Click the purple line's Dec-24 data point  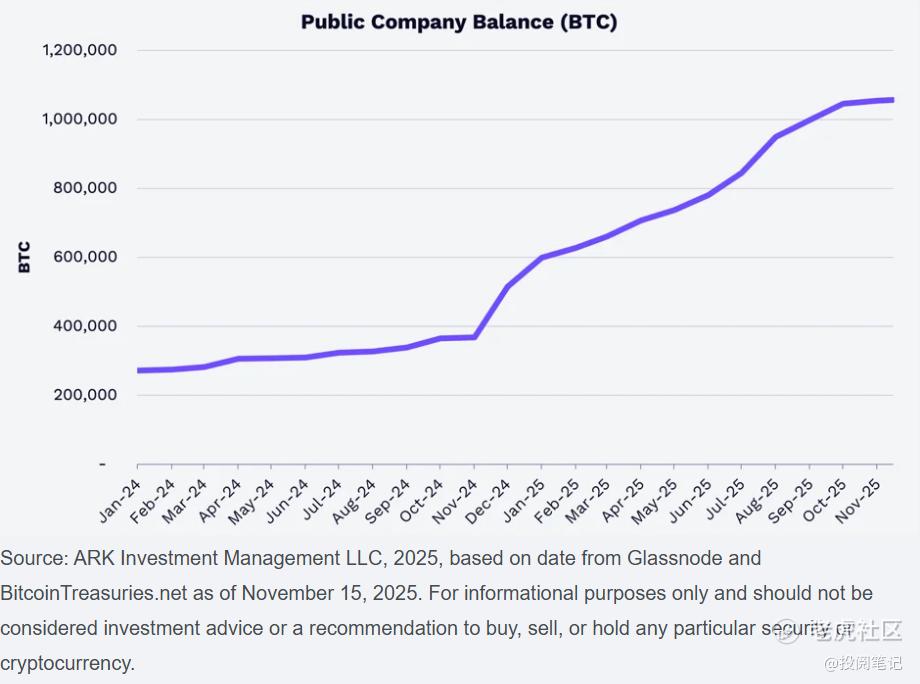pyautogui.click(x=508, y=287)
